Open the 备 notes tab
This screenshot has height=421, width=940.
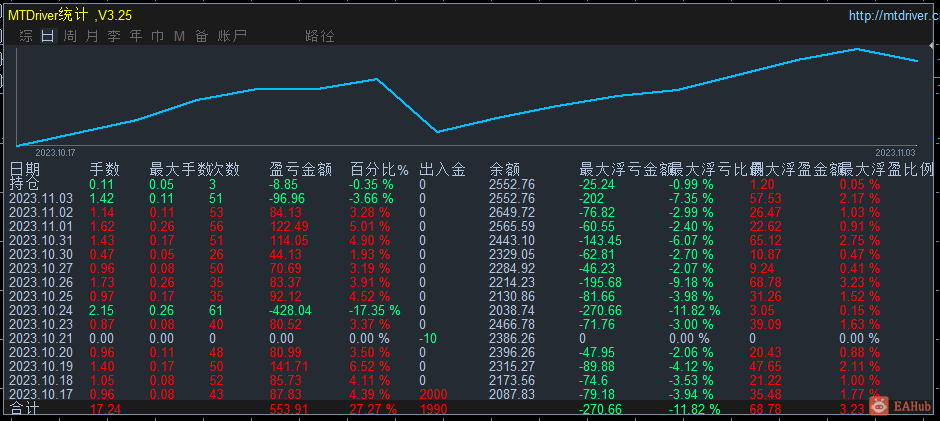coord(201,37)
